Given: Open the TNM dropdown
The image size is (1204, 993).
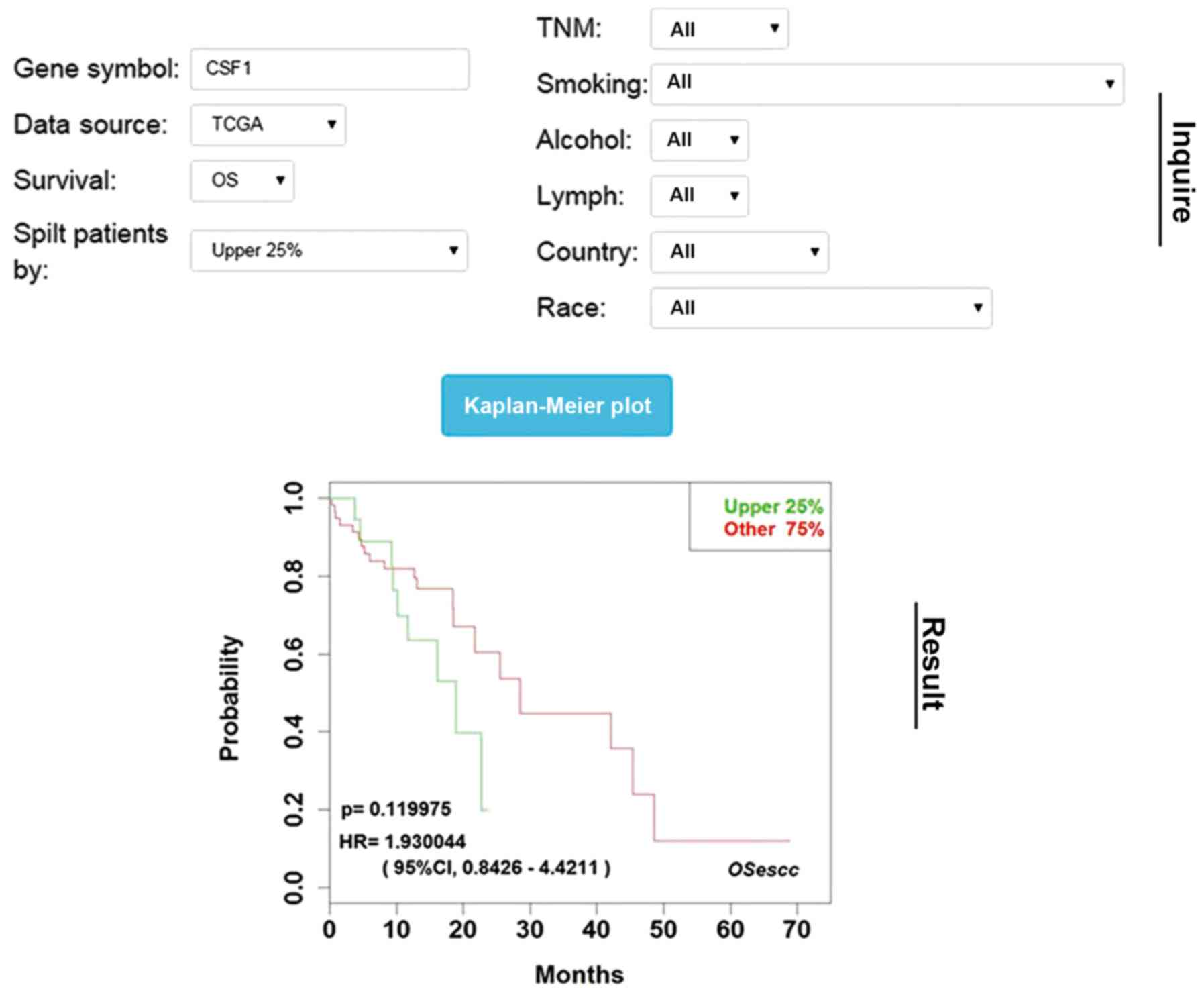Looking at the screenshot, I should (x=719, y=29).
